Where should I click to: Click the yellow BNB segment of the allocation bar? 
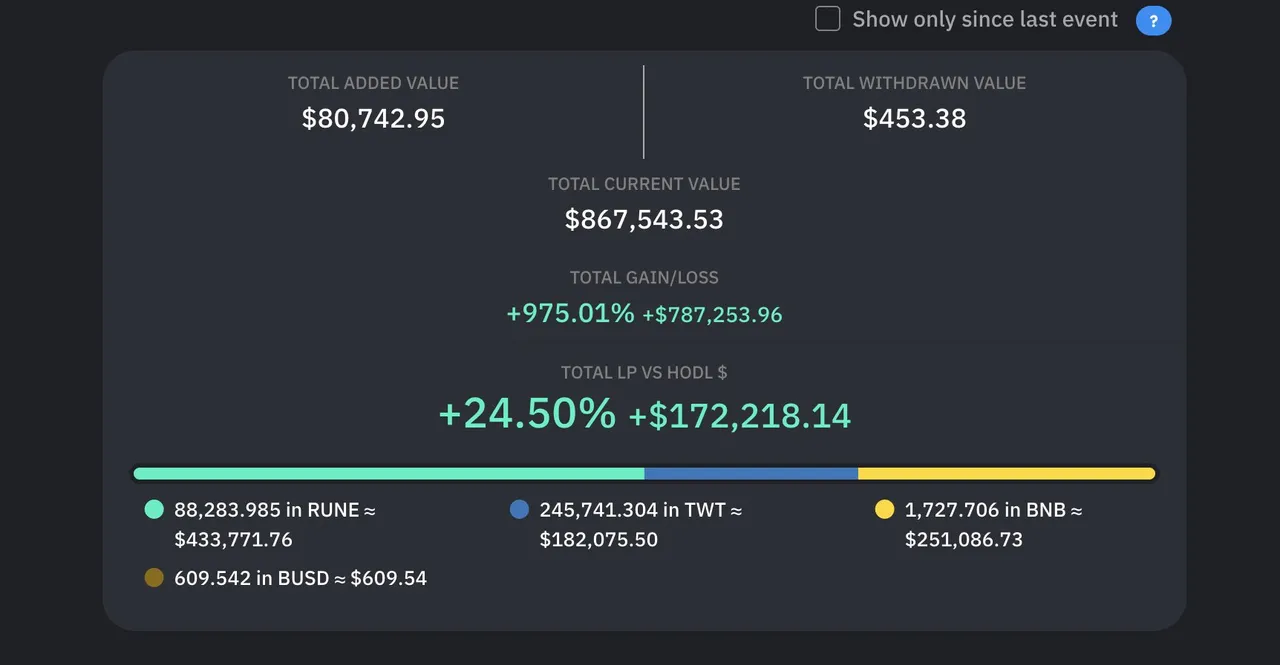pyautogui.click(x=1007, y=473)
